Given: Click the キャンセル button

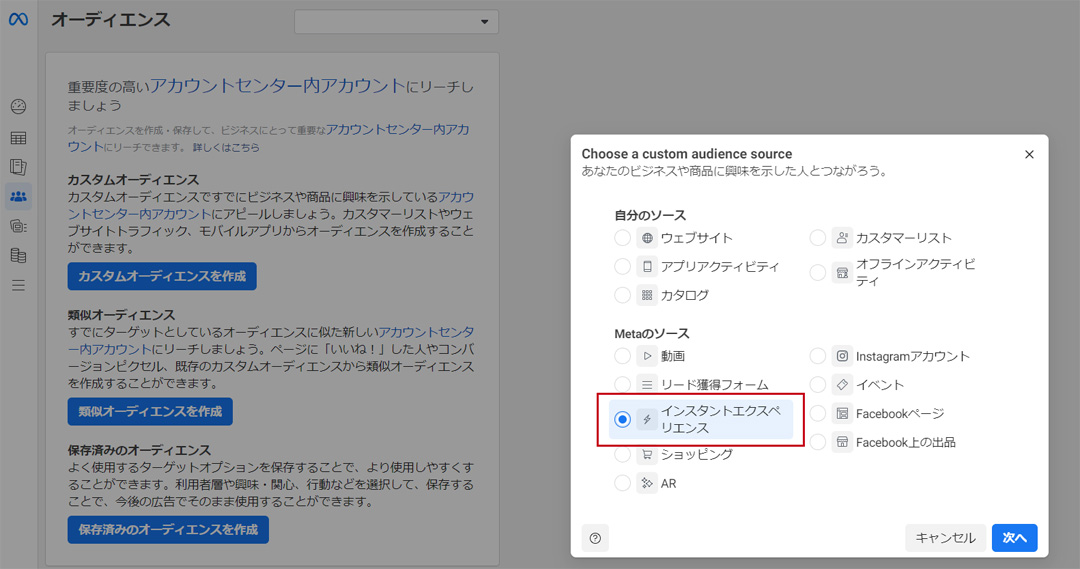Looking at the screenshot, I should point(945,538).
